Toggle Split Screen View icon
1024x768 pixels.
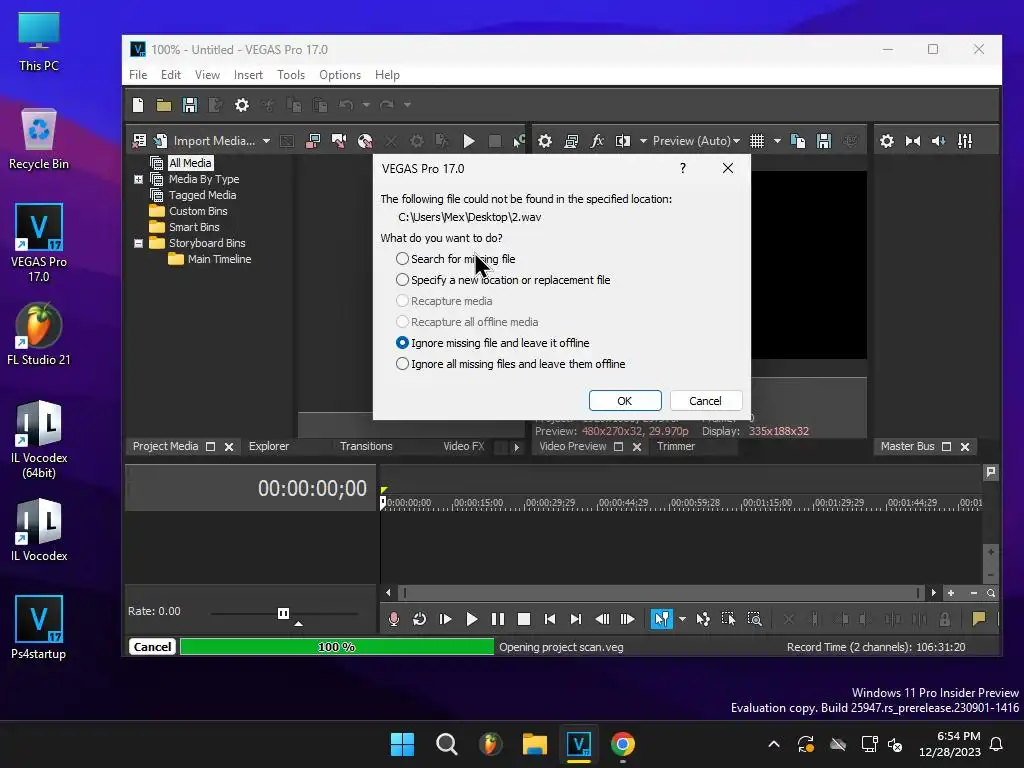click(623, 141)
